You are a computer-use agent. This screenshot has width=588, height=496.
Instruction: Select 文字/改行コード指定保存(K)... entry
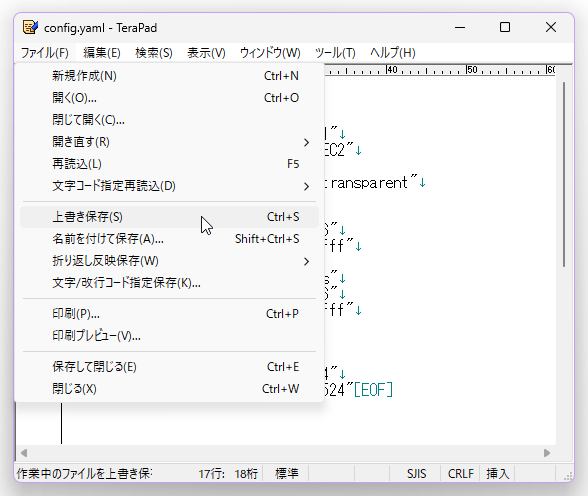pyautogui.click(x=170, y=283)
